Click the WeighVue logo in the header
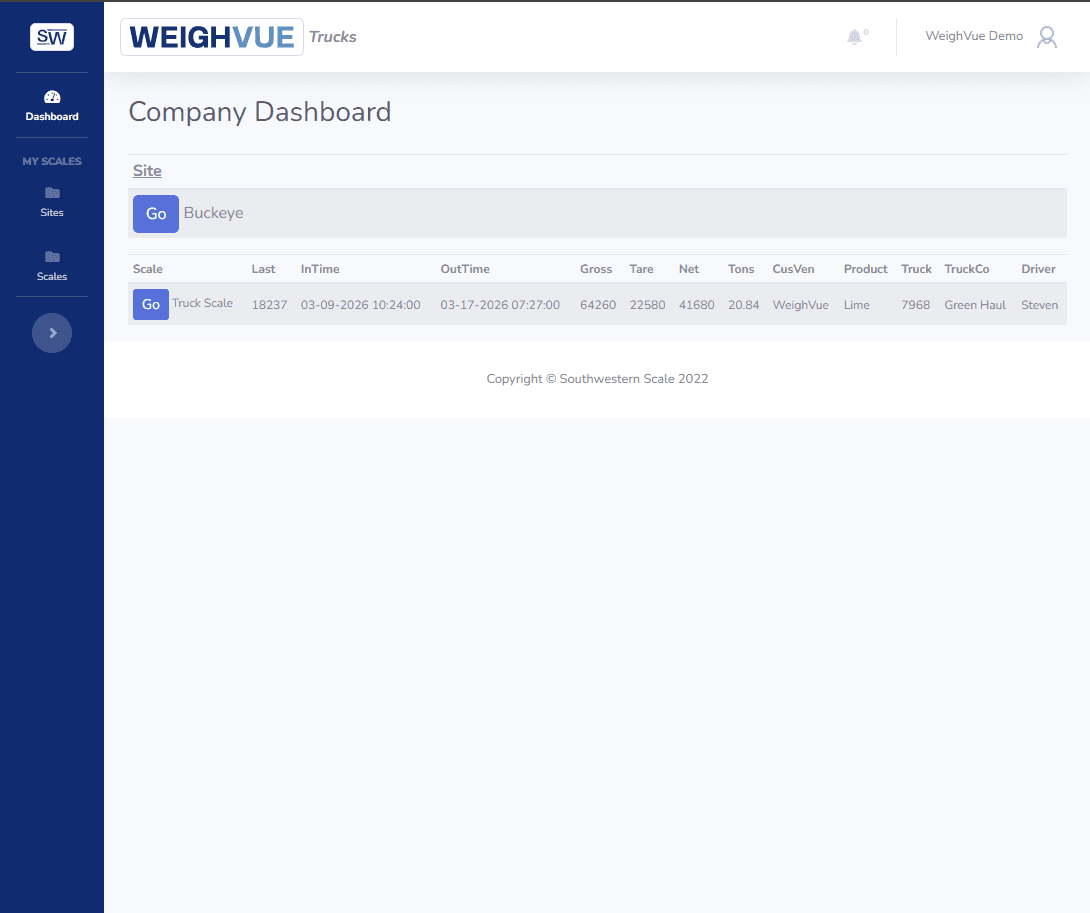The width and height of the screenshot is (1090, 913). (x=211, y=36)
